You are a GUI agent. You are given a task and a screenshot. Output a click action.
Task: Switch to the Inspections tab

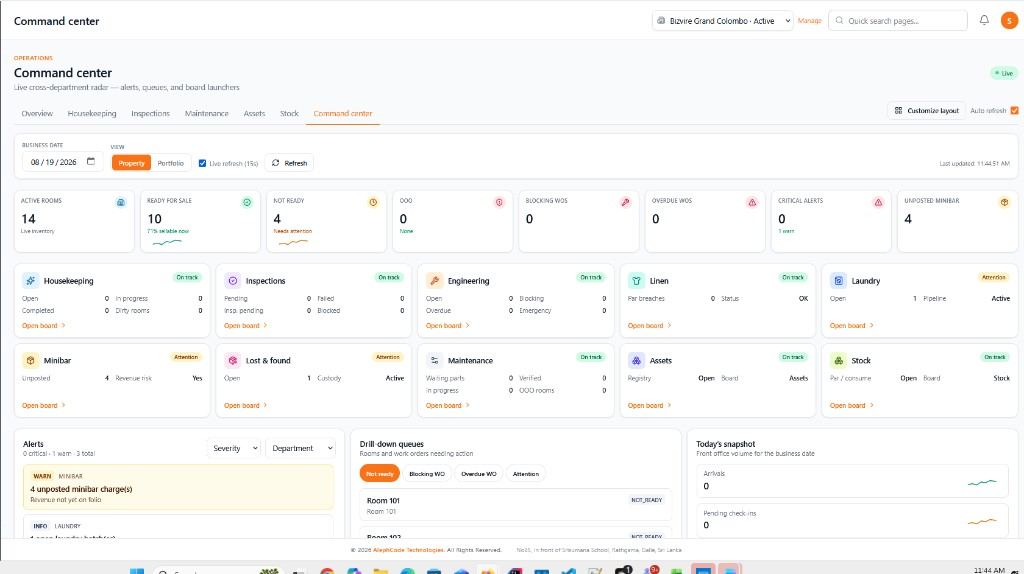tap(150, 113)
